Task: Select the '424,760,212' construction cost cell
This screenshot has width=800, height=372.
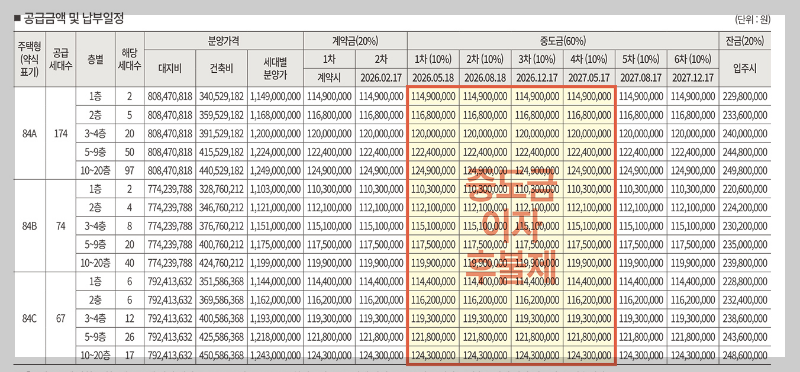Action: coord(221,263)
